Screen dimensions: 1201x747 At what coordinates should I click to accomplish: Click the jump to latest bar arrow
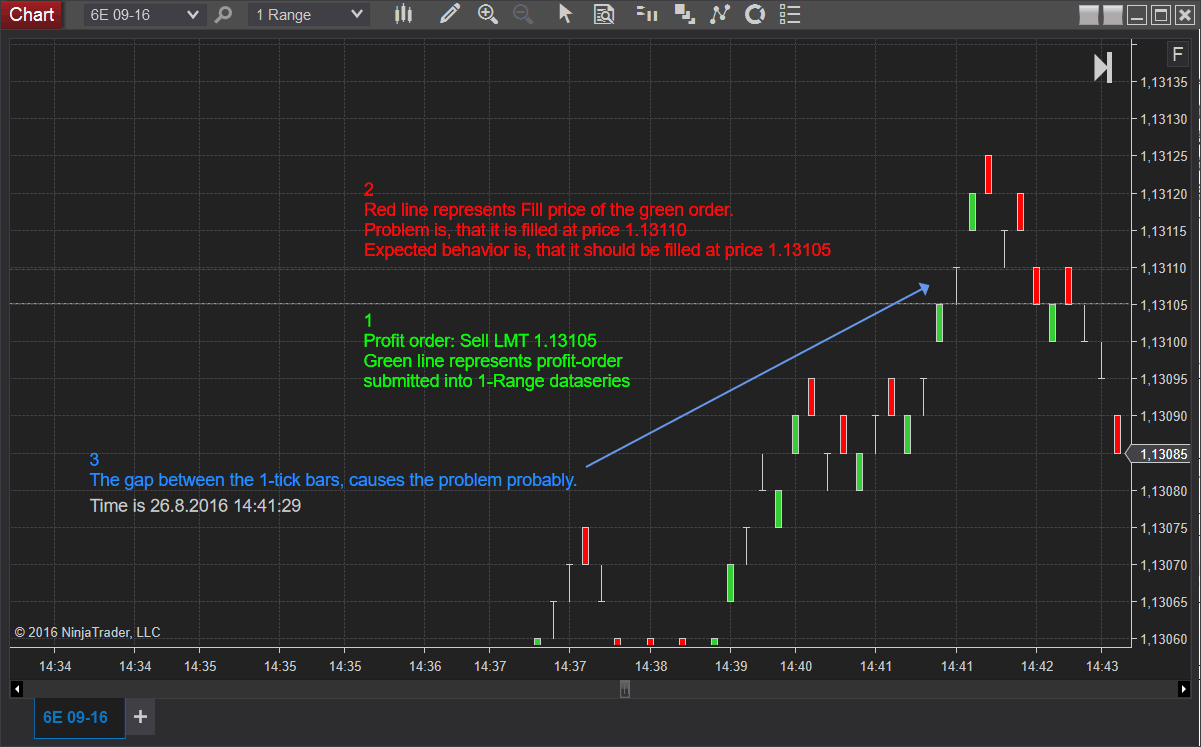click(x=1103, y=68)
